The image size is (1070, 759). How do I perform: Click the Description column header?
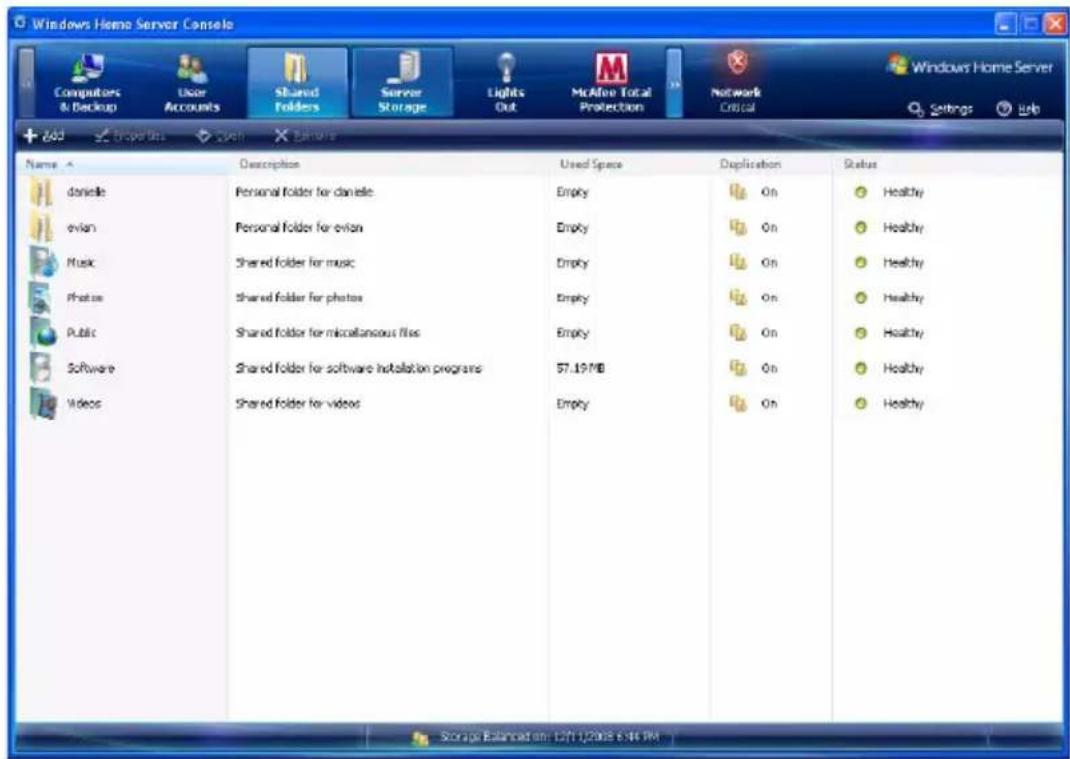pos(389,164)
